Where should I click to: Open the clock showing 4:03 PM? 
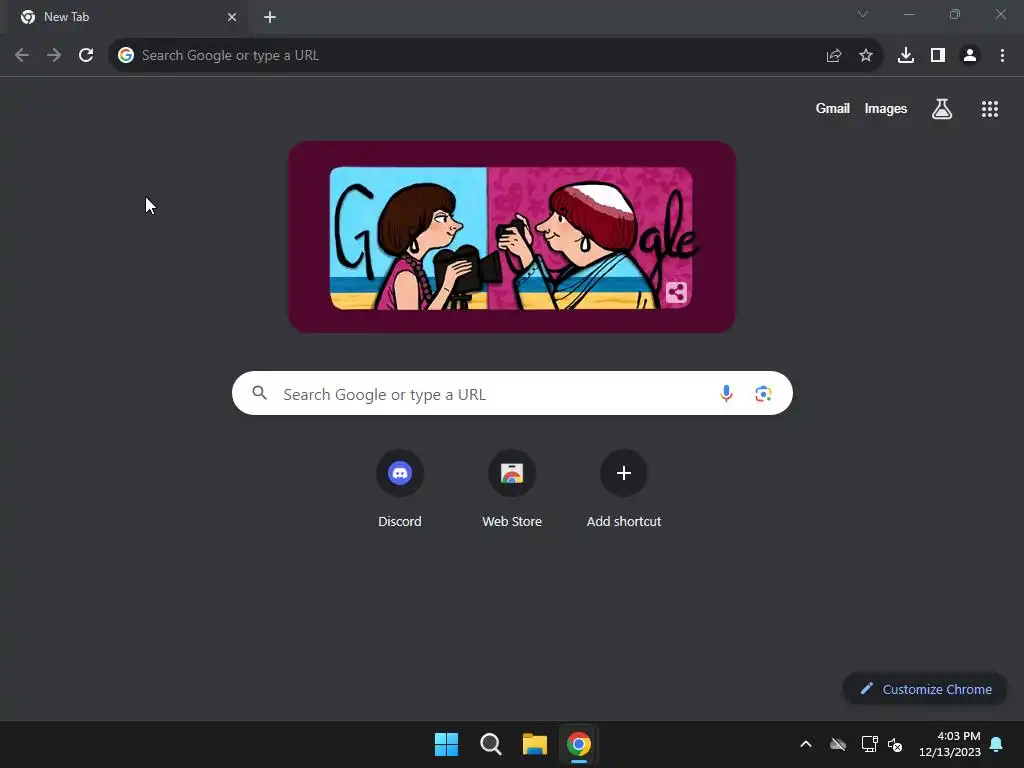[x=950, y=744]
